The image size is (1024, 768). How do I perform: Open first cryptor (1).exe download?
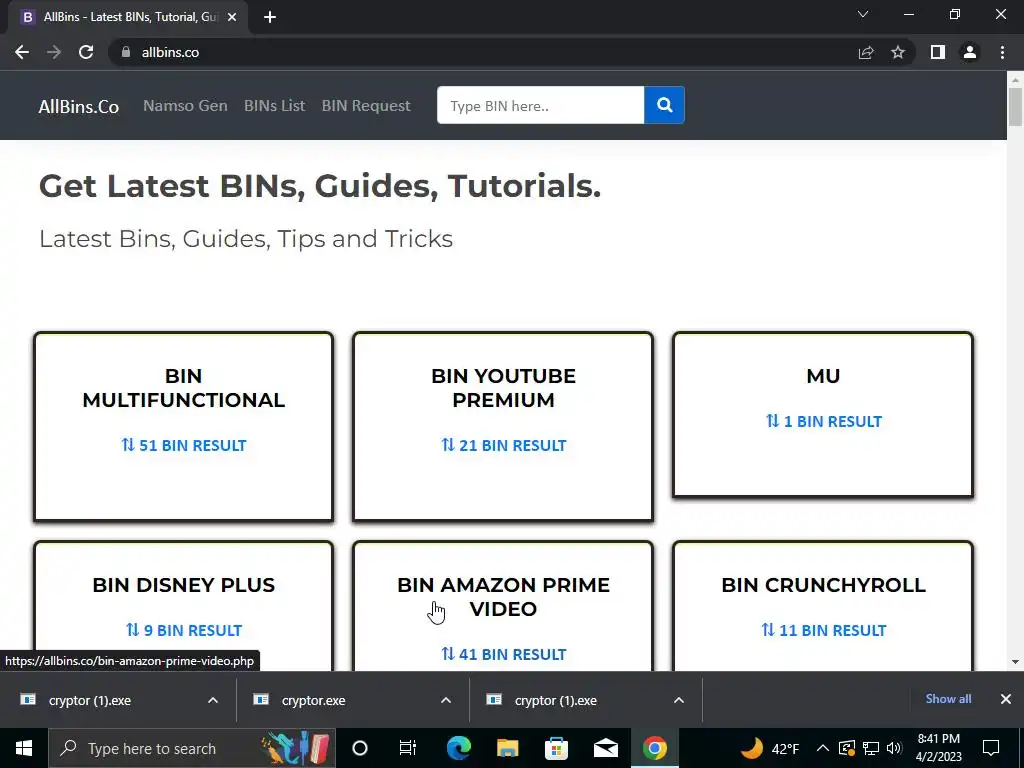[x=89, y=700]
